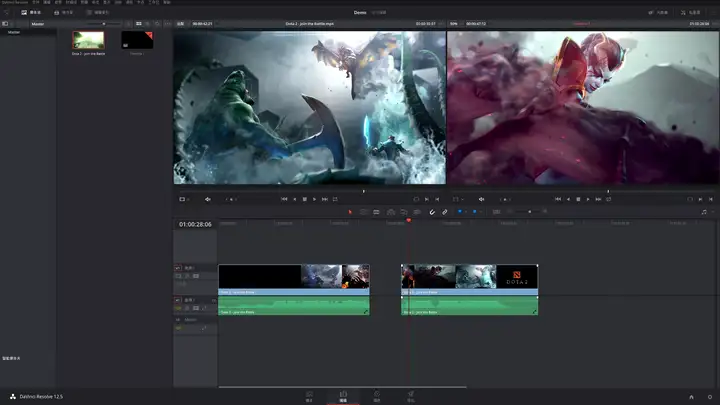Switch media pool to list view
720x405 pixels.
[147, 24]
